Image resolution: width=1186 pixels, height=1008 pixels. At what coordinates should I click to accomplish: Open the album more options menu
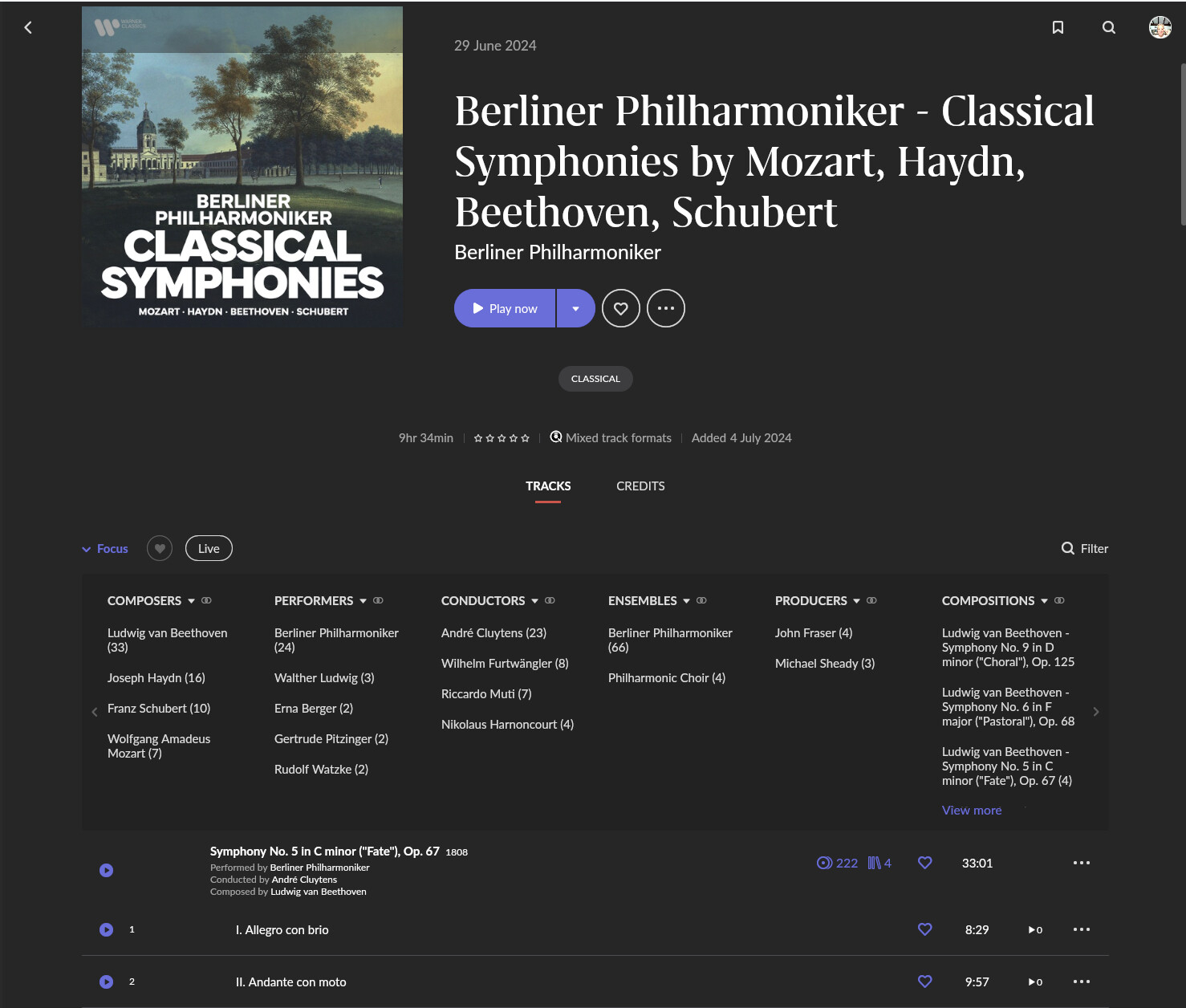(665, 308)
